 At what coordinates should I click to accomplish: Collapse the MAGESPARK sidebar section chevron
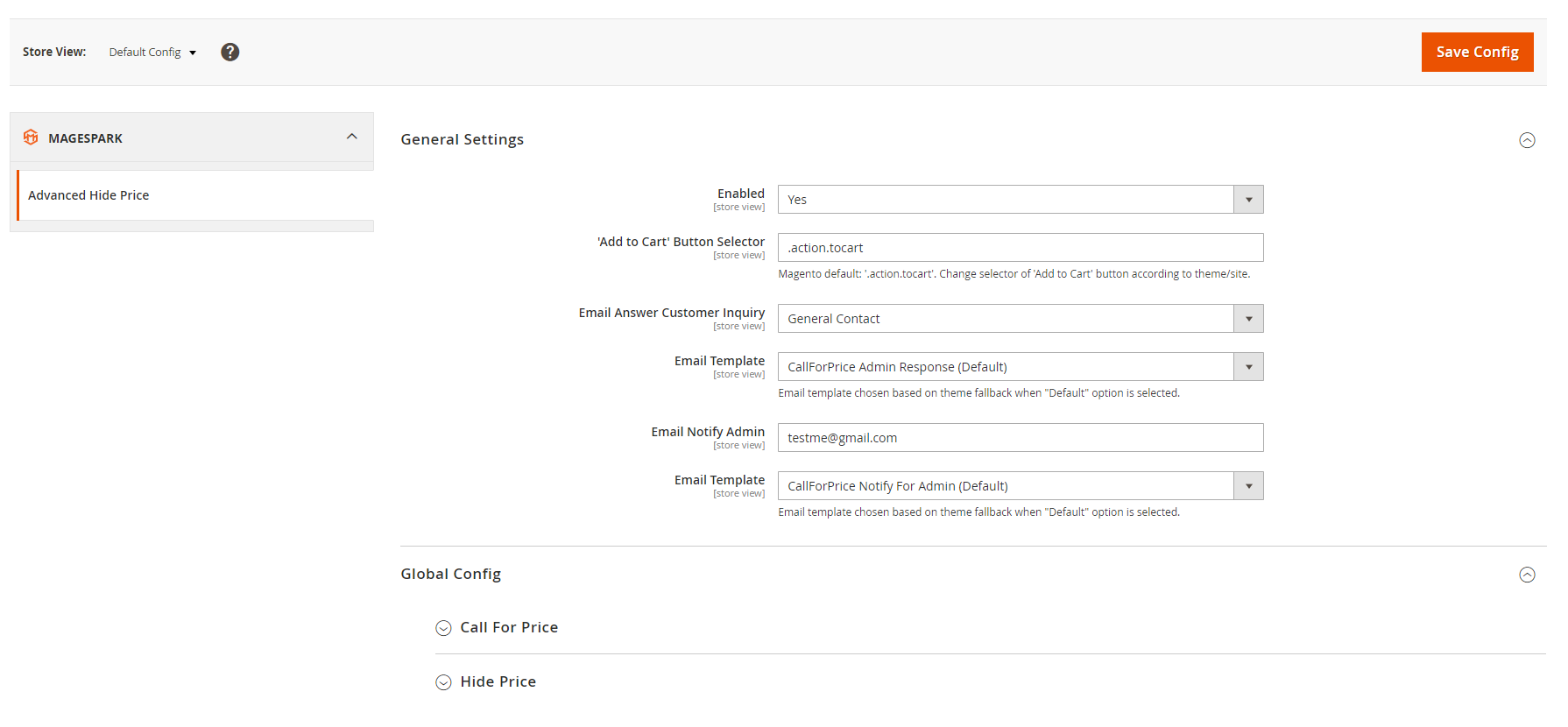pos(352,137)
